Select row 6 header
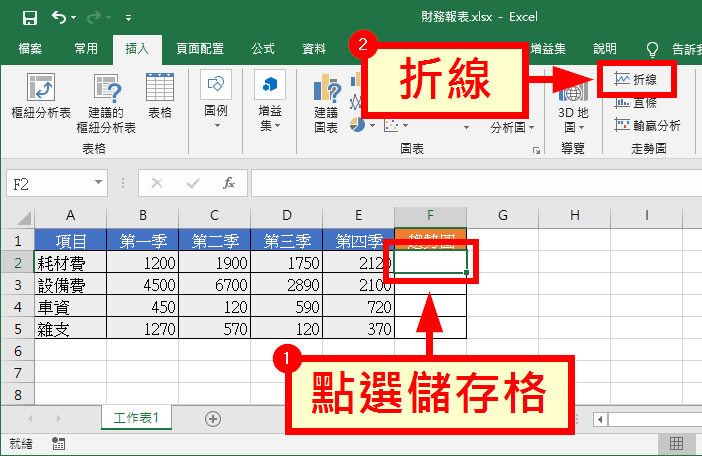Viewport: 702px width, 456px height. tap(17, 351)
